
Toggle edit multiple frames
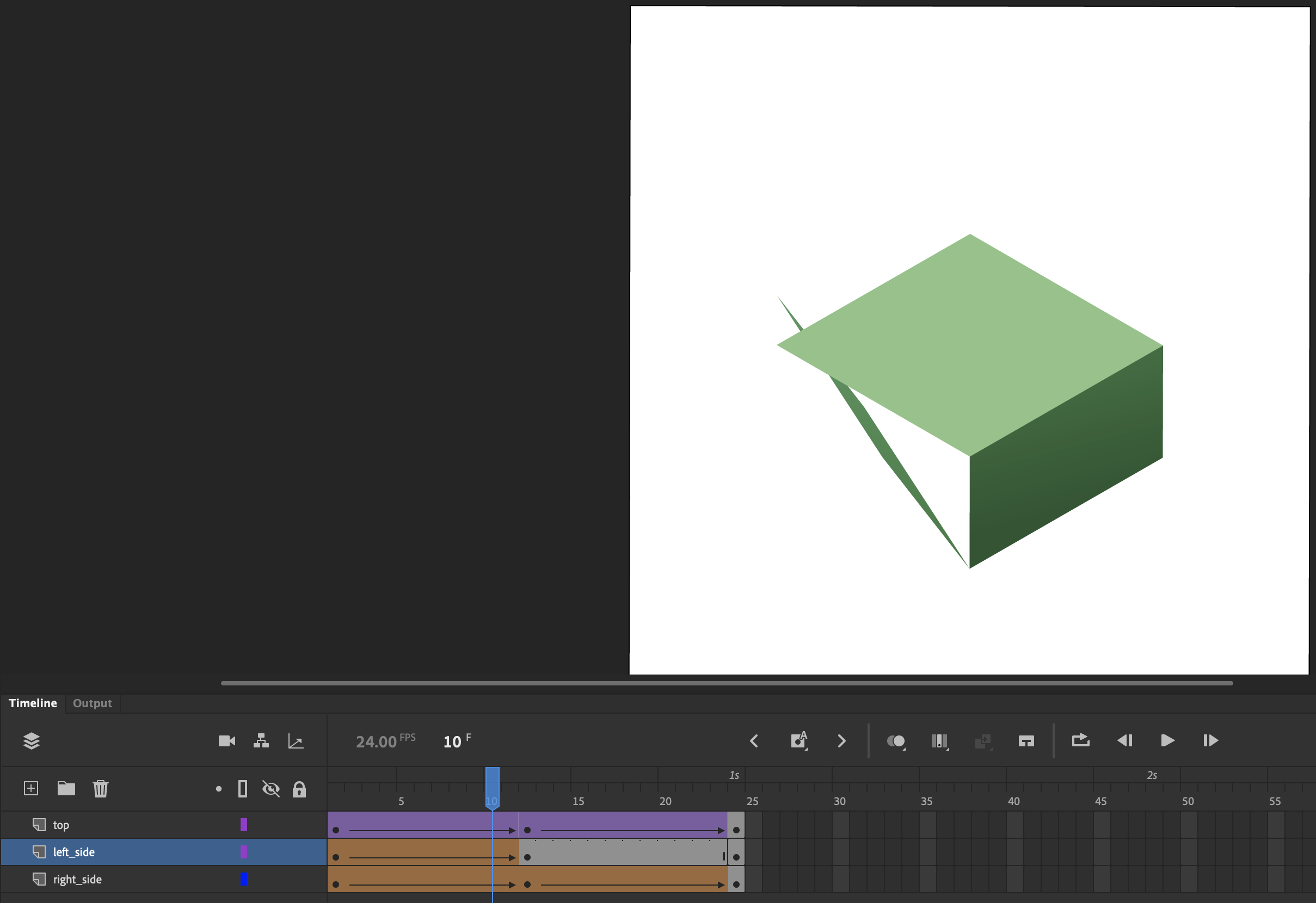[939, 741]
